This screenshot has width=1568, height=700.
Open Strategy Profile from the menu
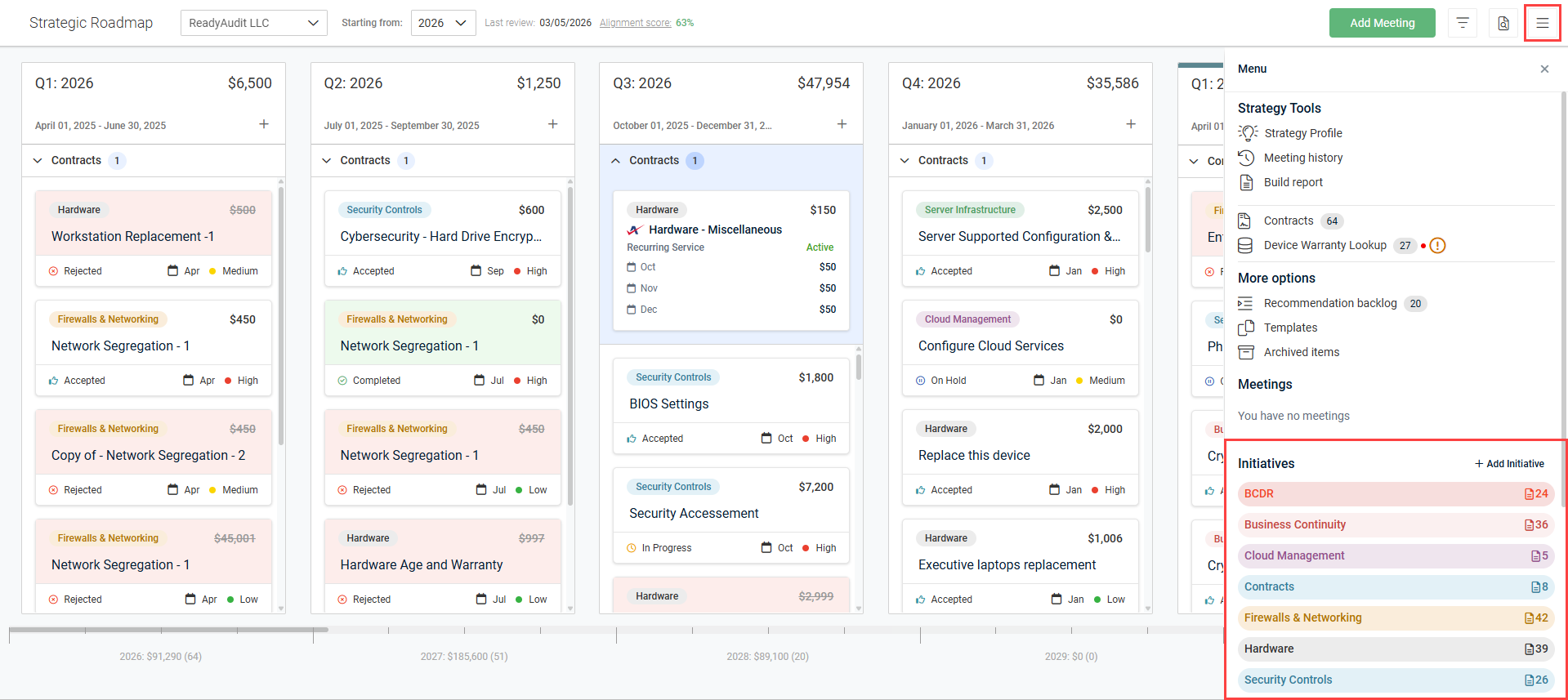pyautogui.click(x=1302, y=133)
